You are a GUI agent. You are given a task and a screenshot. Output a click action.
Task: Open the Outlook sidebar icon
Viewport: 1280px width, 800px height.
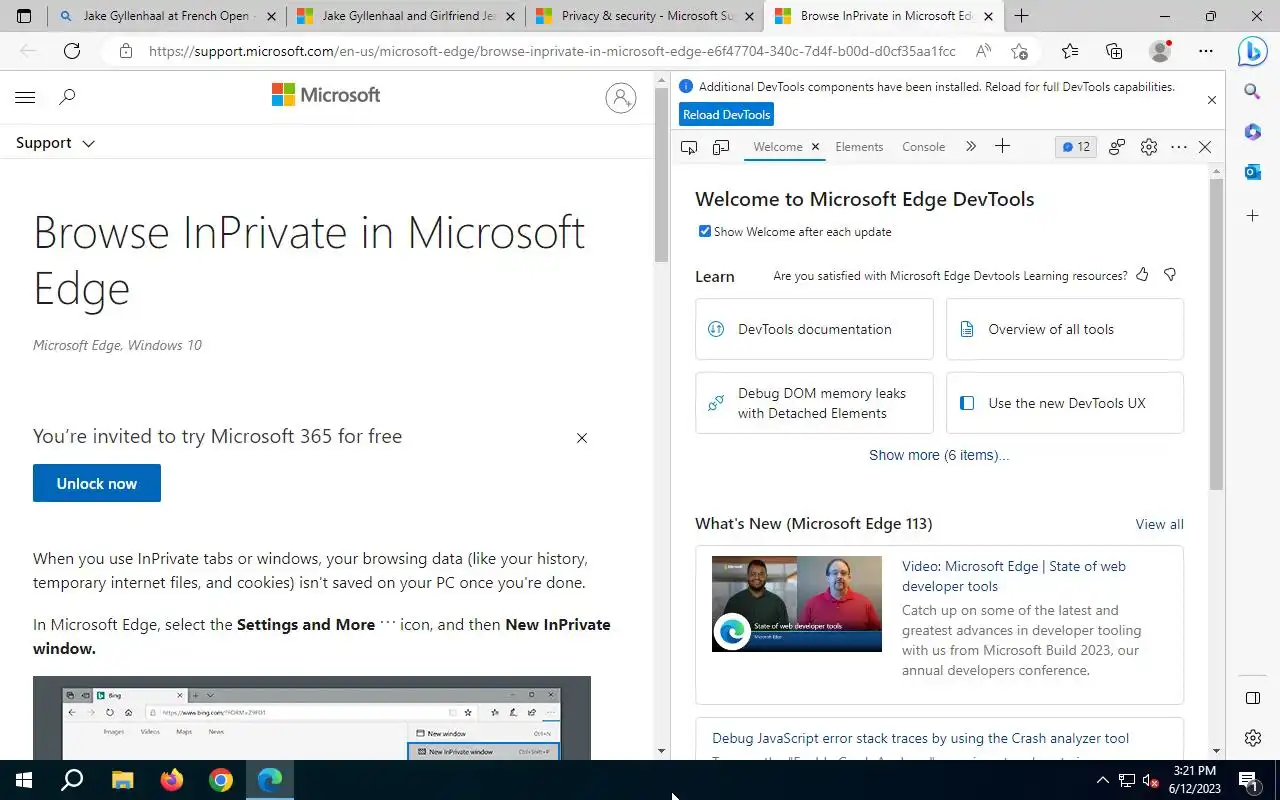pyautogui.click(x=1252, y=172)
